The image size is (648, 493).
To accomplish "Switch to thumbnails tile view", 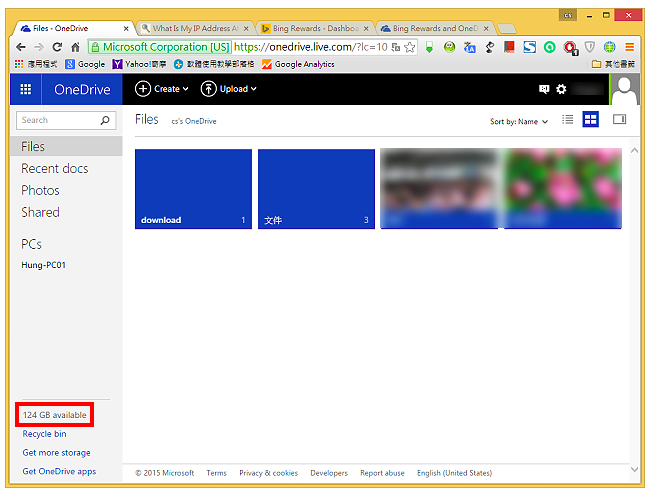I will 591,120.
